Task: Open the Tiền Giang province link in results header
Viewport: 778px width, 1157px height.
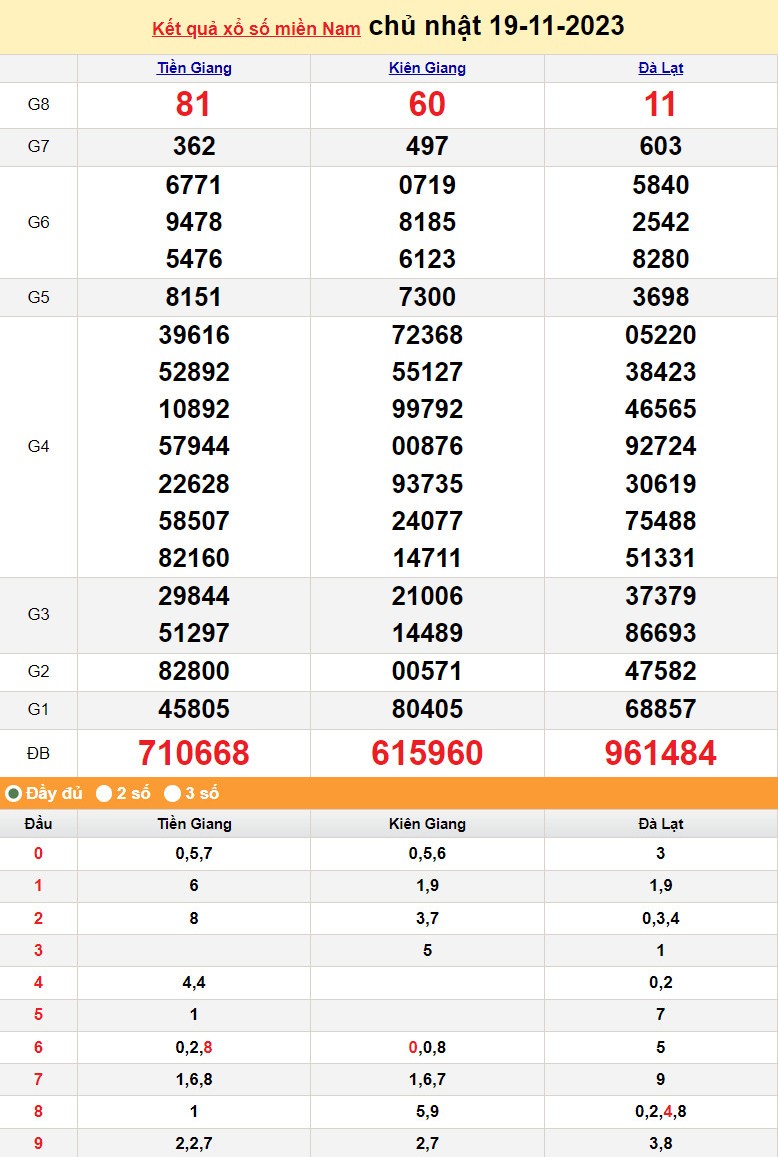Action: pyautogui.click(x=194, y=68)
